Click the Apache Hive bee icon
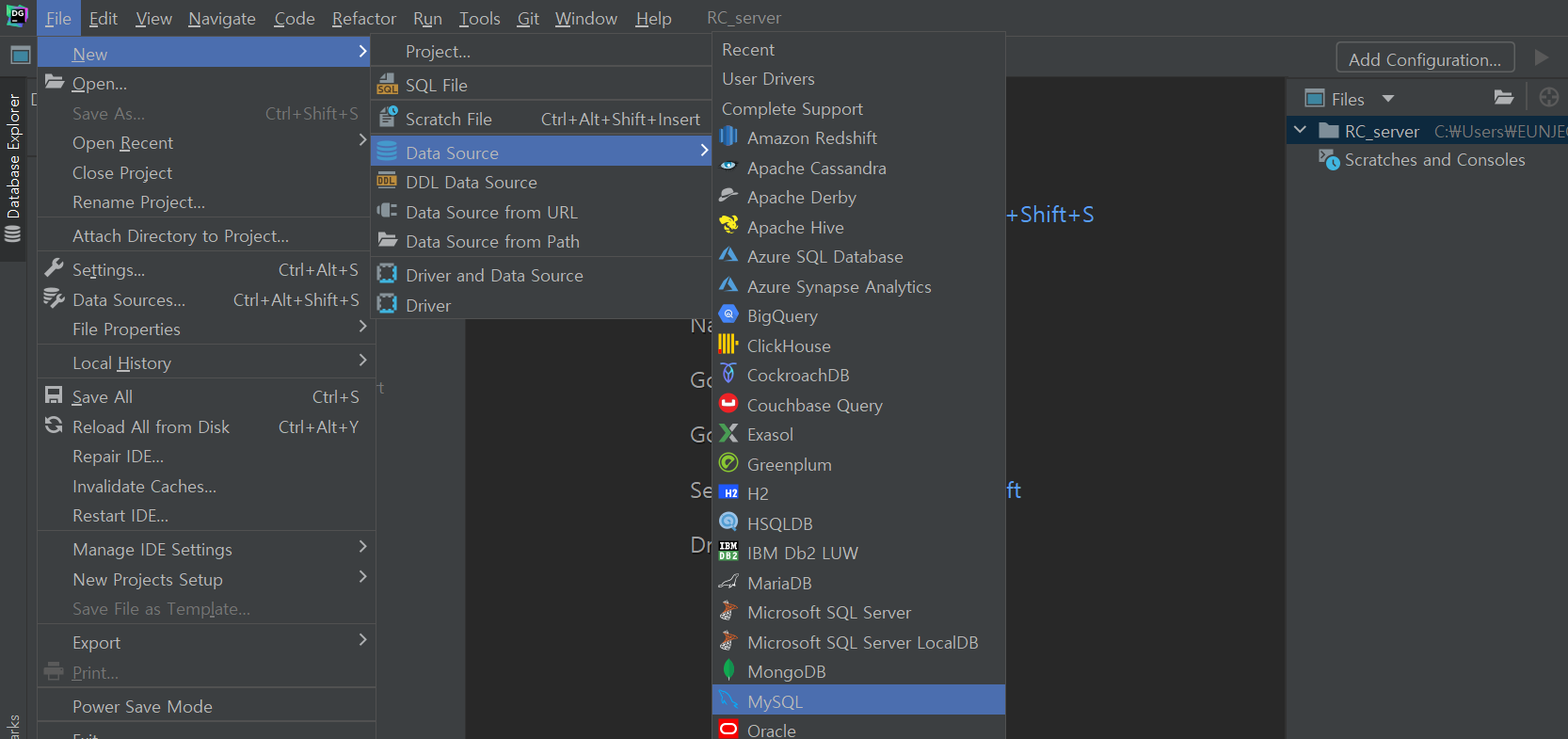 pyautogui.click(x=728, y=226)
